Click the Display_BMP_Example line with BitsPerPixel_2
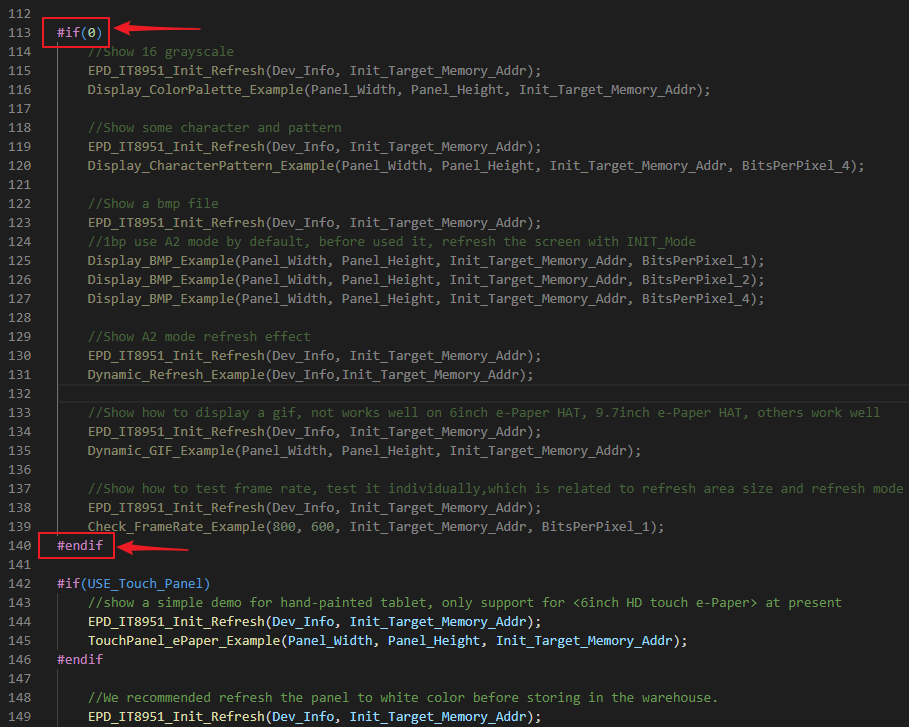 tap(426, 279)
